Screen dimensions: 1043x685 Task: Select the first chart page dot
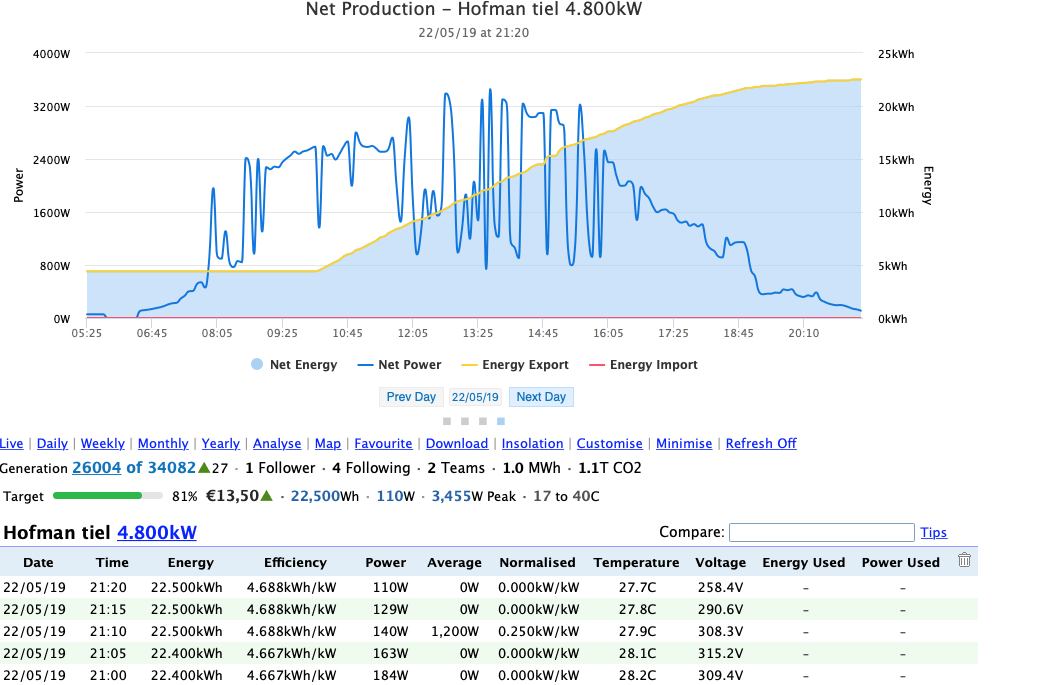pos(447,421)
